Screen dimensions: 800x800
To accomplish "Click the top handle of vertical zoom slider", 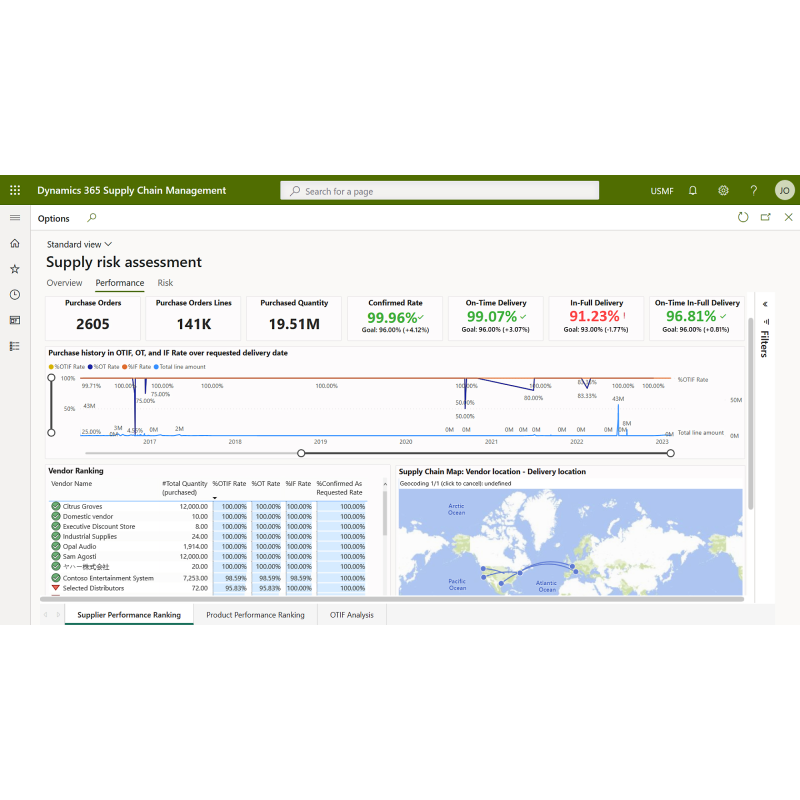I will (x=51, y=378).
